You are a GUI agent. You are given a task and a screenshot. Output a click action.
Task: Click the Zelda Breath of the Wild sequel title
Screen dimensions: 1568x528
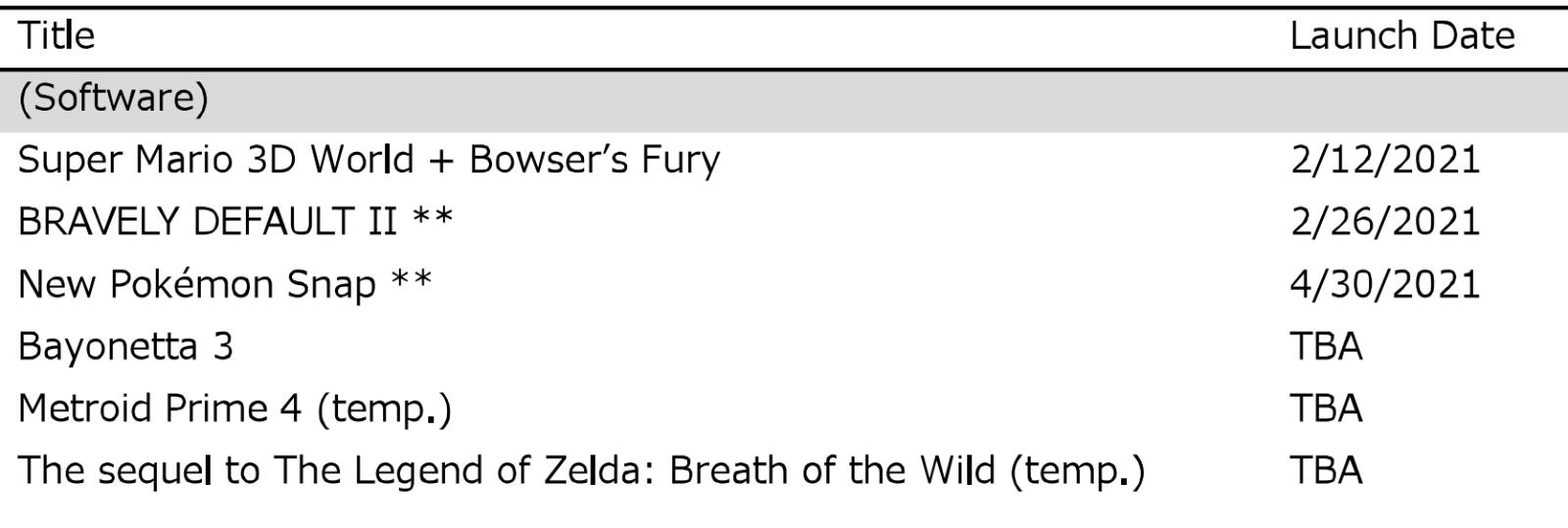(510, 471)
